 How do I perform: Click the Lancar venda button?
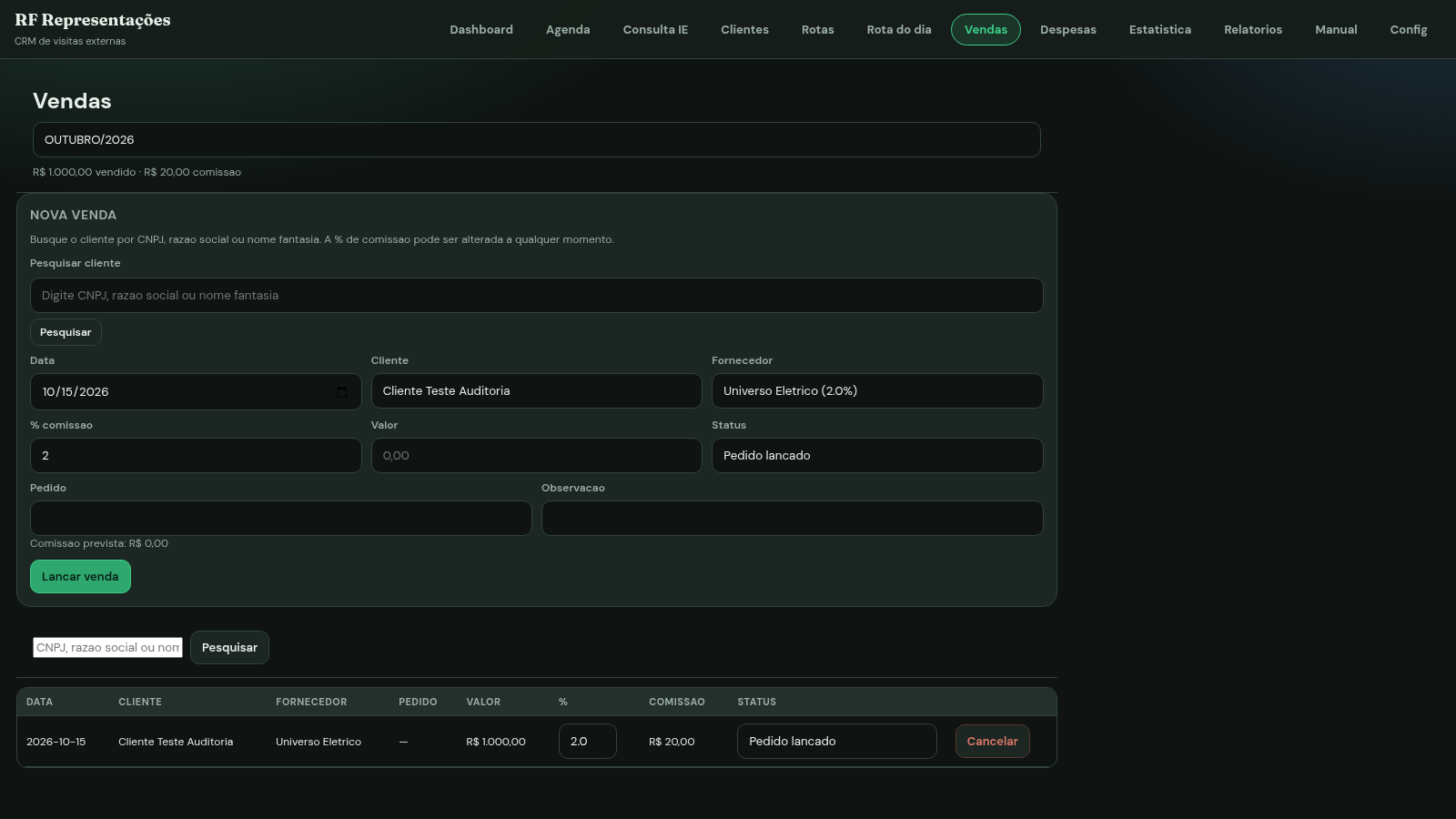pyautogui.click(x=80, y=577)
